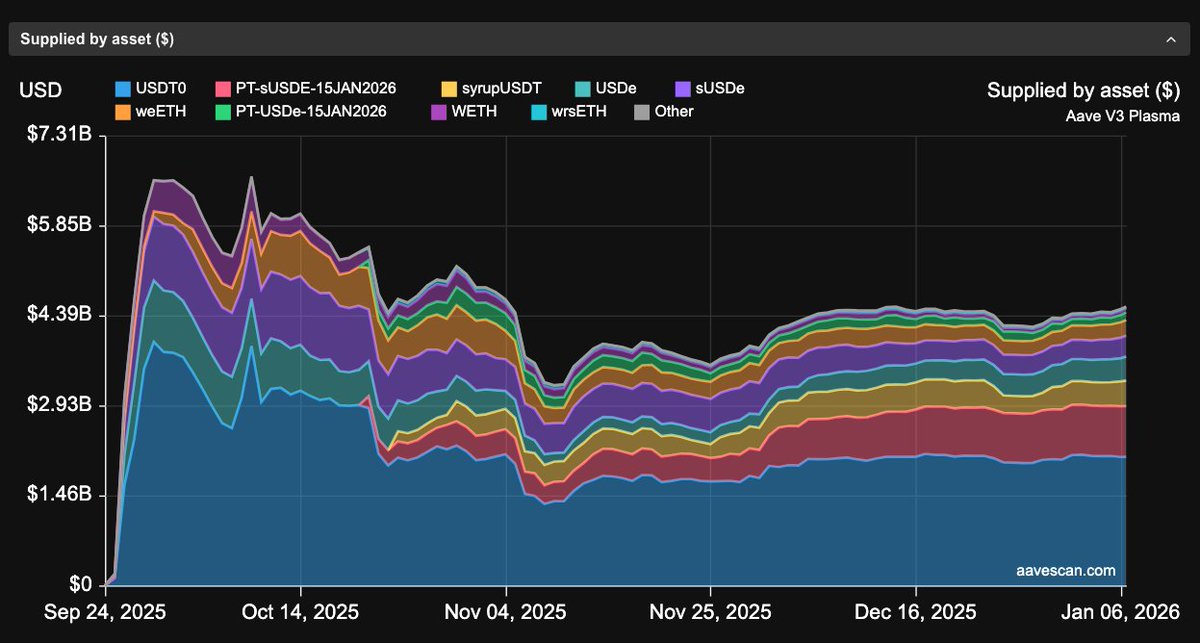1200x643 pixels.
Task: Hide the Other series via its label
Action: [674, 111]
